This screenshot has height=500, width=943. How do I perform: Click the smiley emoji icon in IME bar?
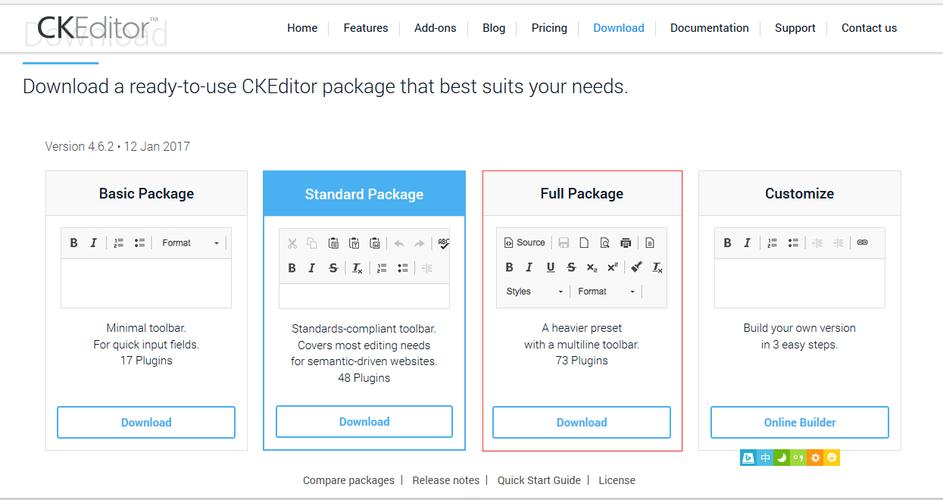click(x=832, y=458)
